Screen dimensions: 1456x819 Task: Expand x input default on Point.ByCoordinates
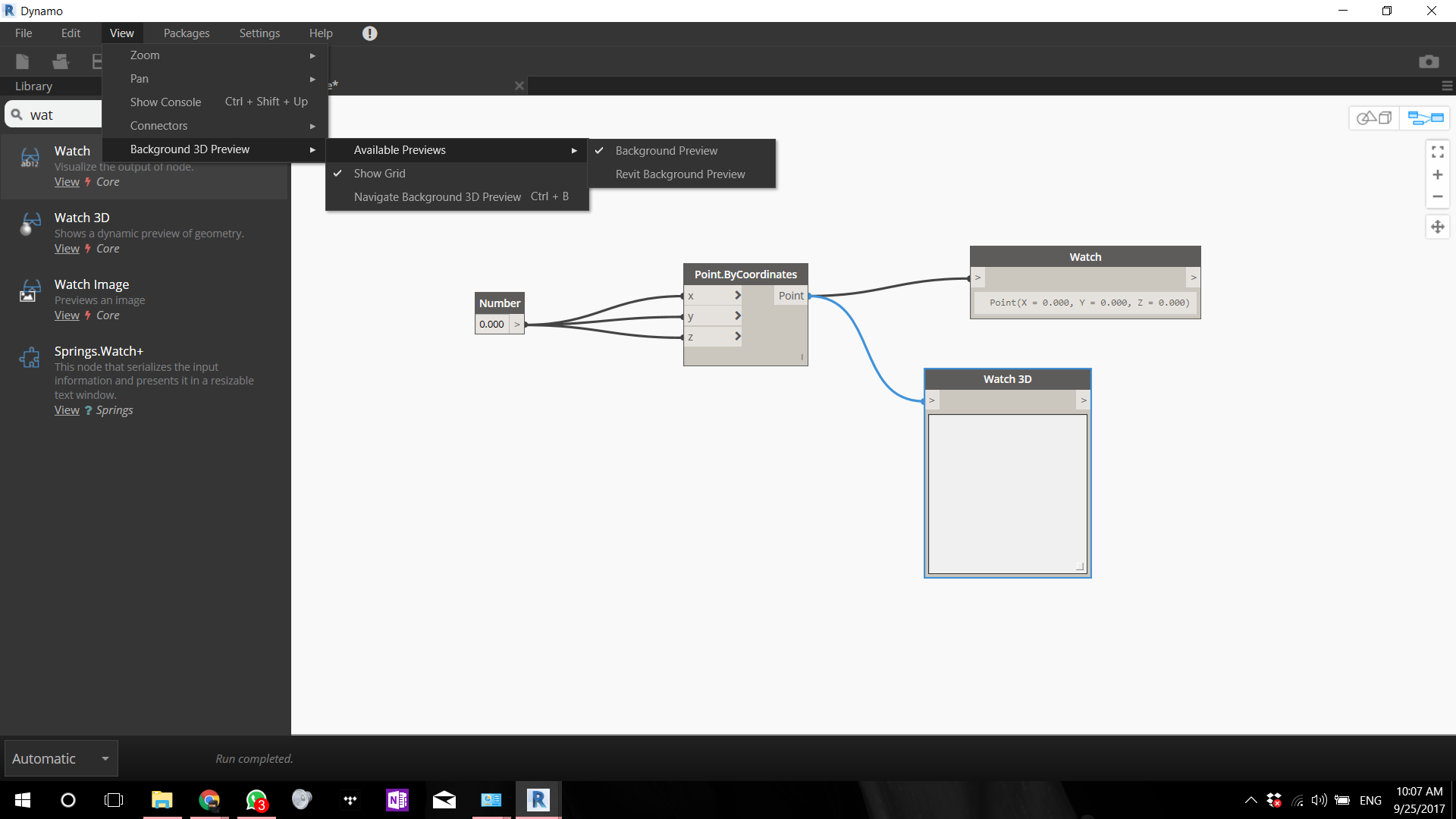[737, 296]
